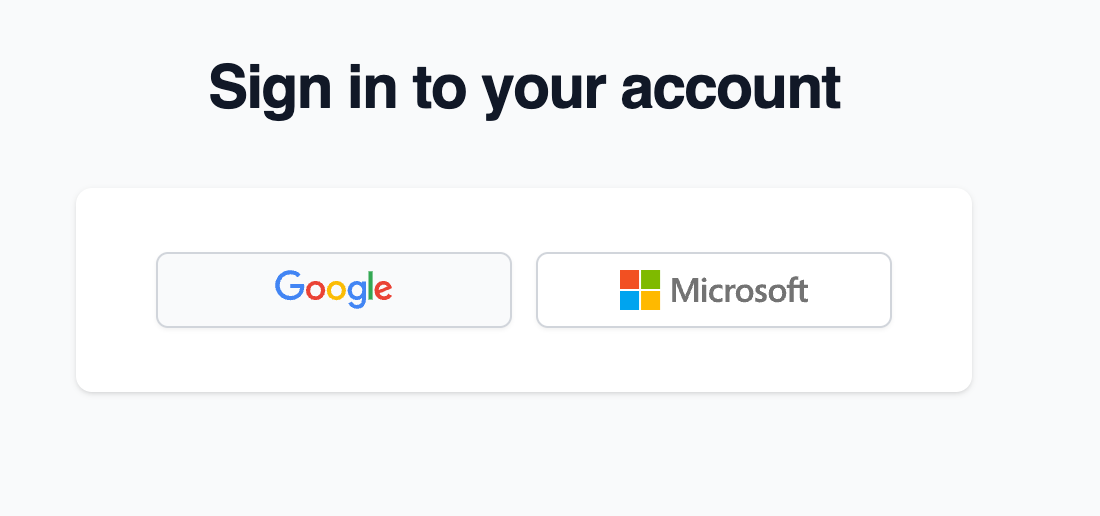Click the white card gap between both buttons
Image resolution: width=1100 pixels, height=516 pixels.
pyautogui.click(x=524, y=290)
